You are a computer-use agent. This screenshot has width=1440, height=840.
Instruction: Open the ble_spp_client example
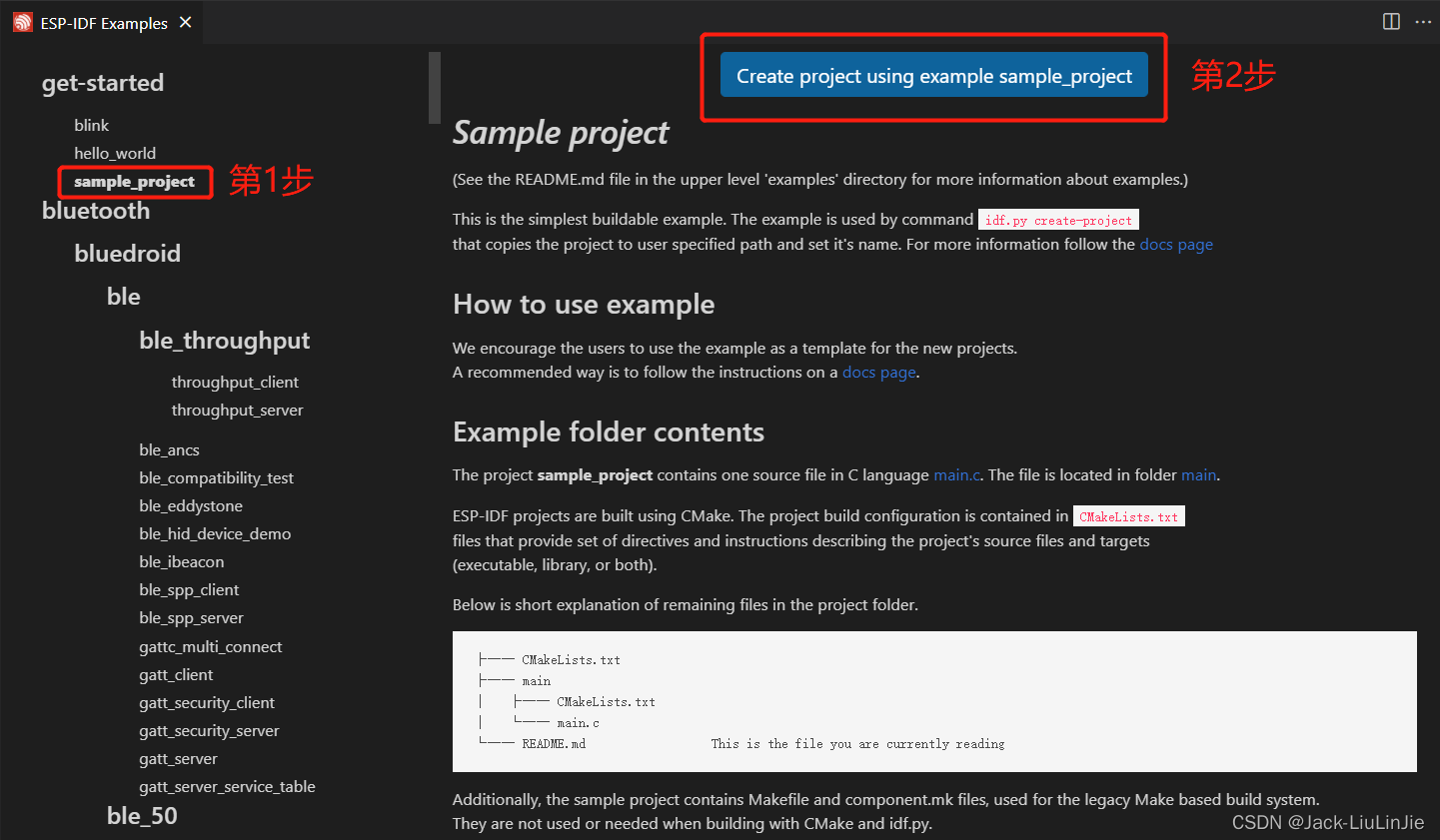(189, 589)
